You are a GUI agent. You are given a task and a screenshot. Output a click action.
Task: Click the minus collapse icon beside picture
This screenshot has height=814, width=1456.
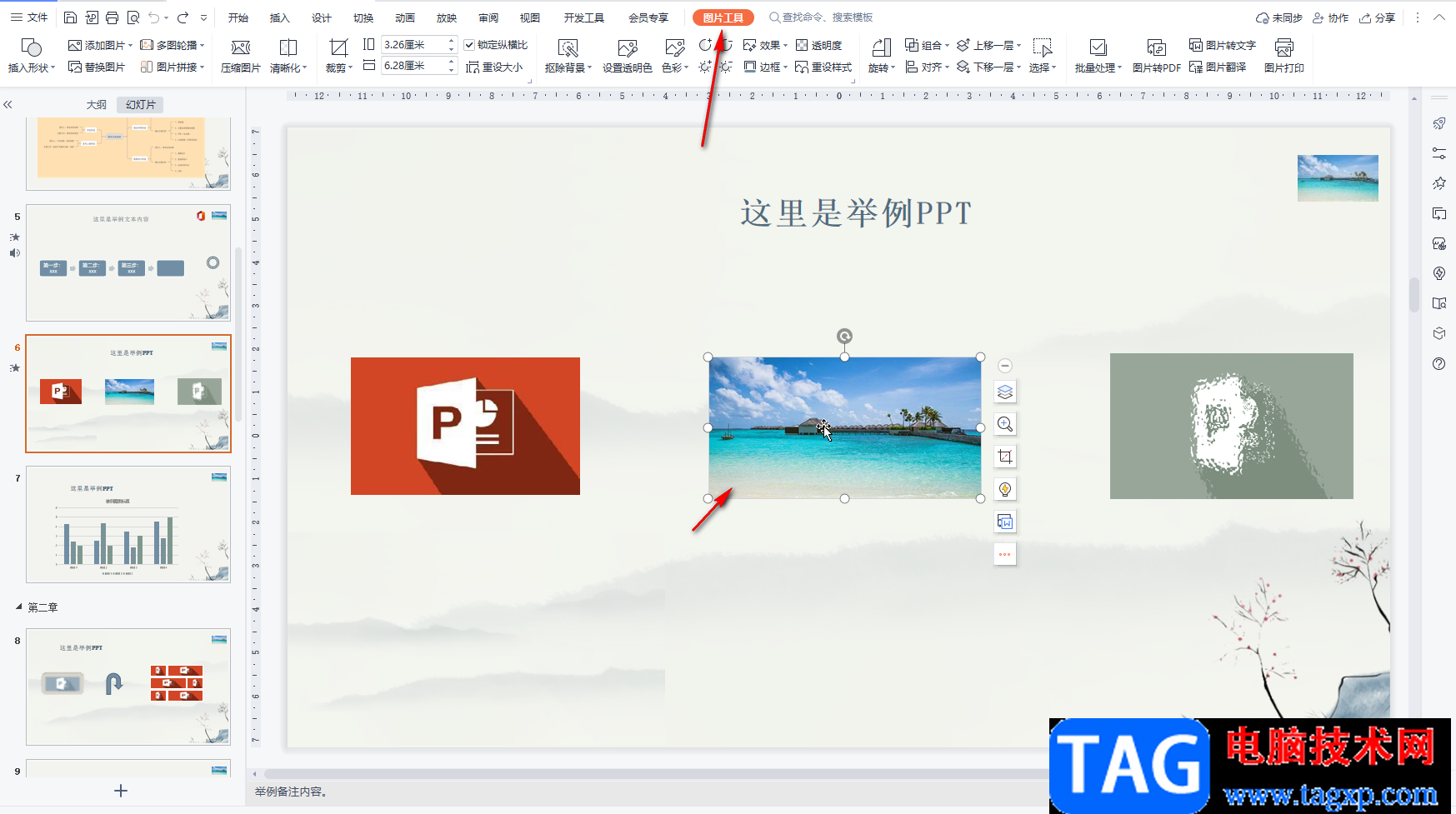point(1005,366)
